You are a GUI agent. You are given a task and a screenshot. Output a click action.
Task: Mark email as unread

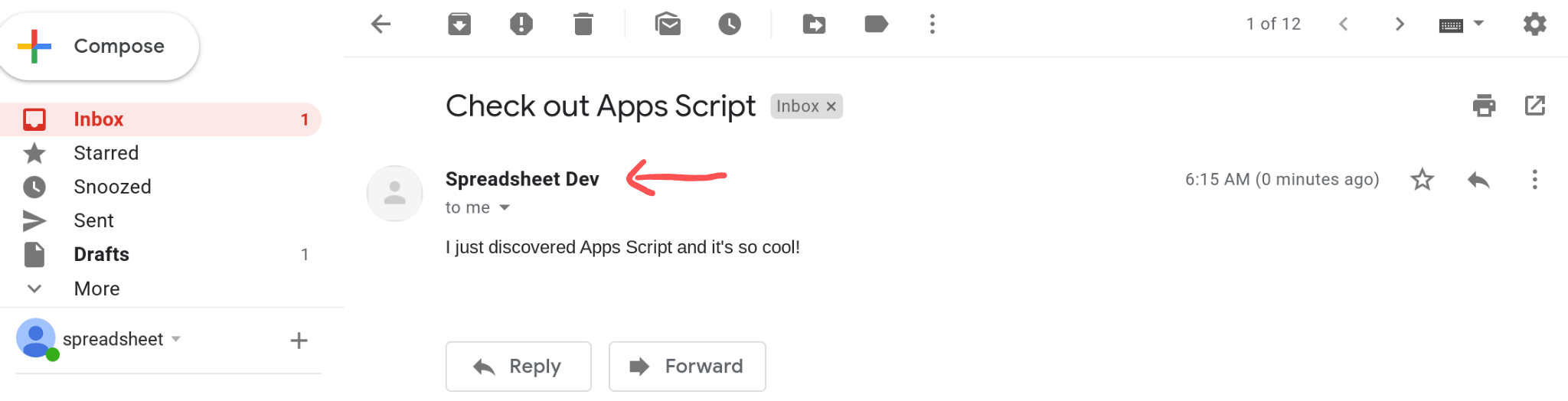click(x=668, y=24)
